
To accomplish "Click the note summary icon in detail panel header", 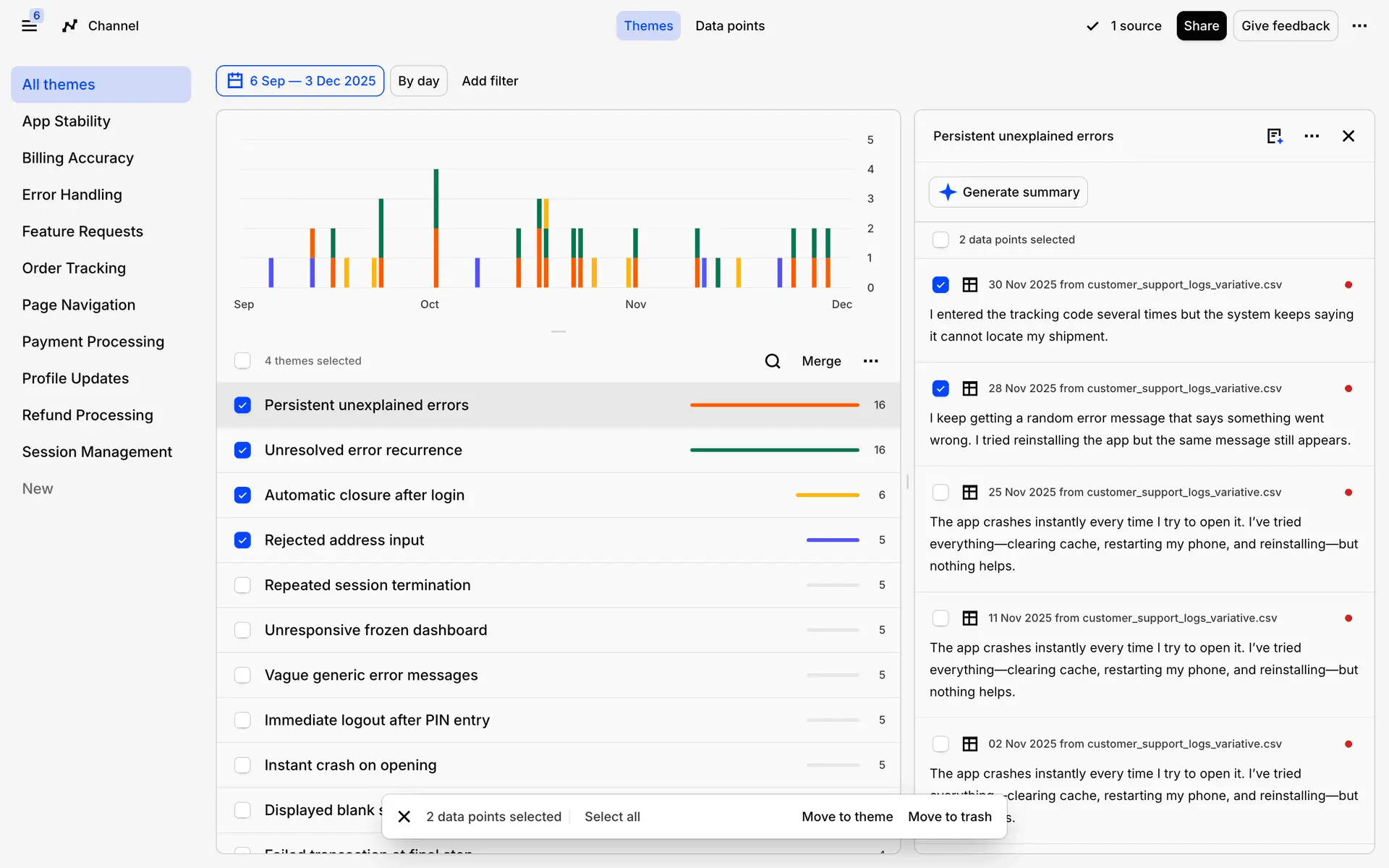I will (x=1275, y=136).
